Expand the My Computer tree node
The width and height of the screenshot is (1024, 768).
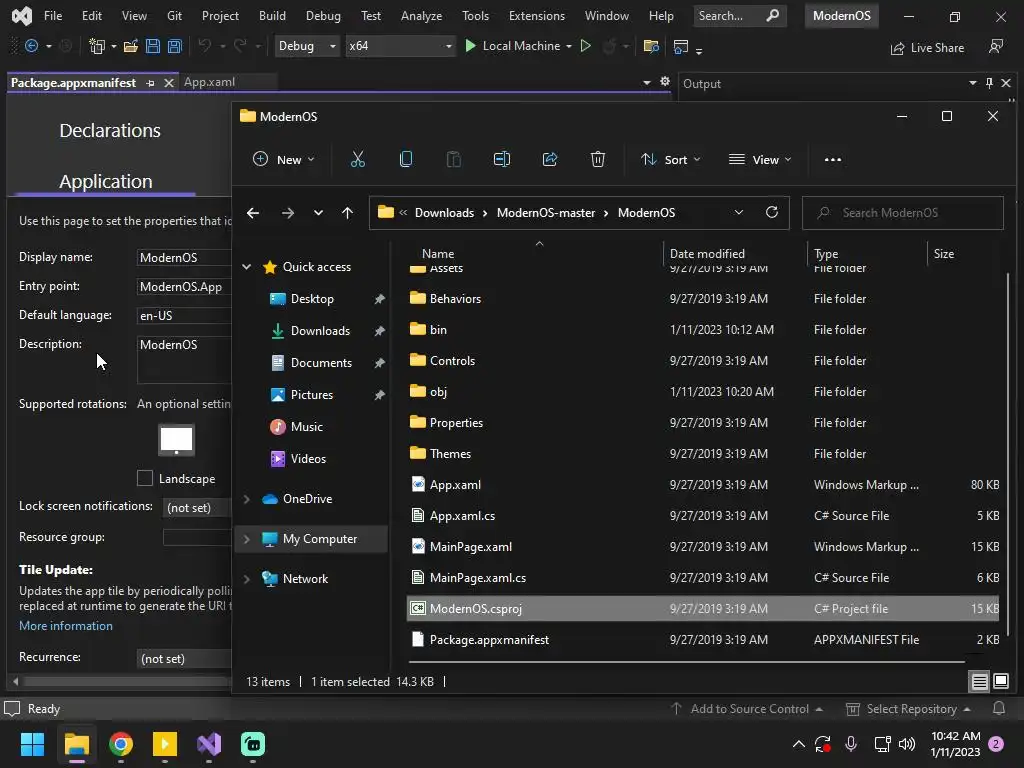(247, 539)
